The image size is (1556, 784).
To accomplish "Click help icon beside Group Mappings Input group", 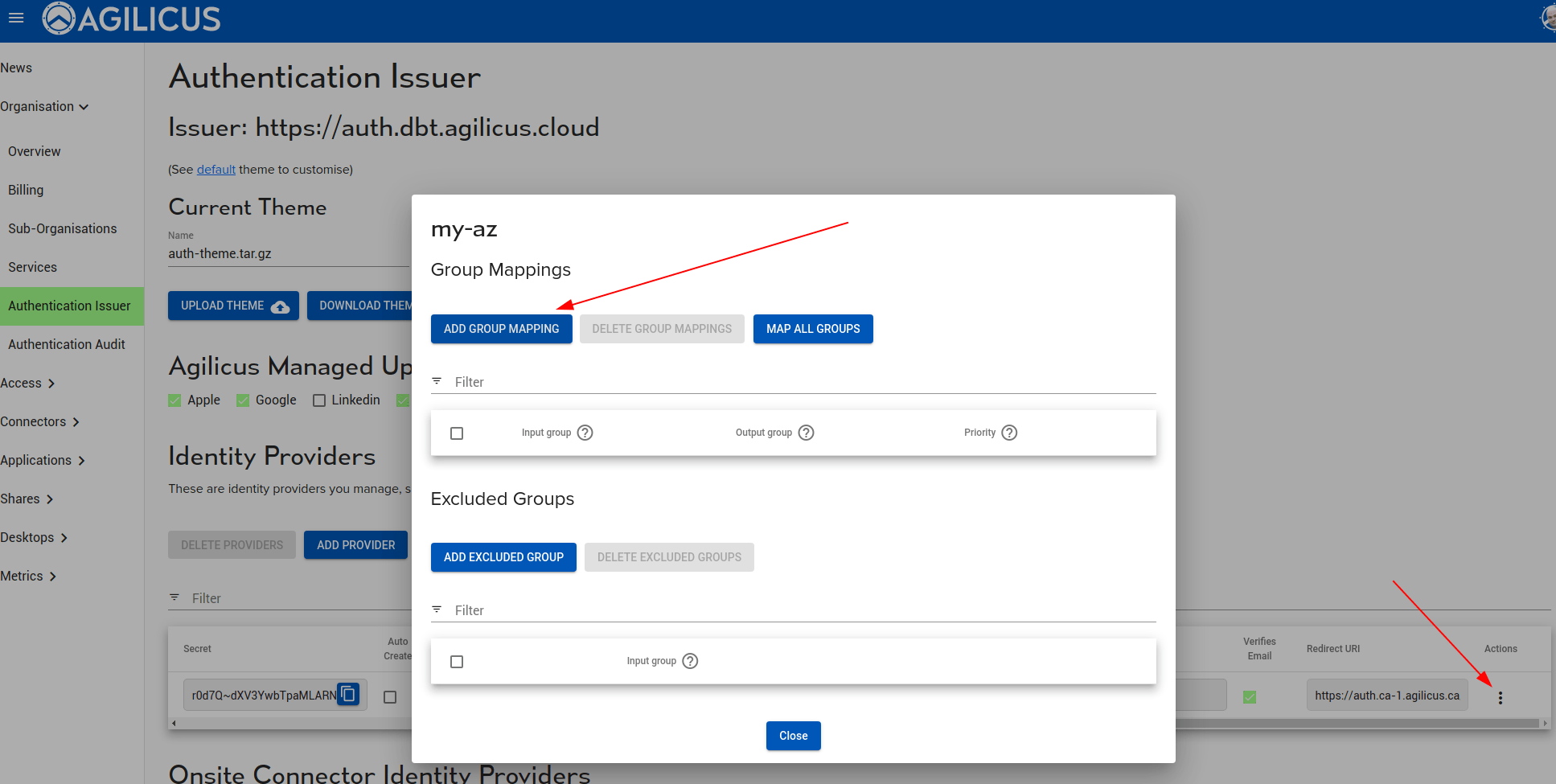I will click(x=585, y=433).
